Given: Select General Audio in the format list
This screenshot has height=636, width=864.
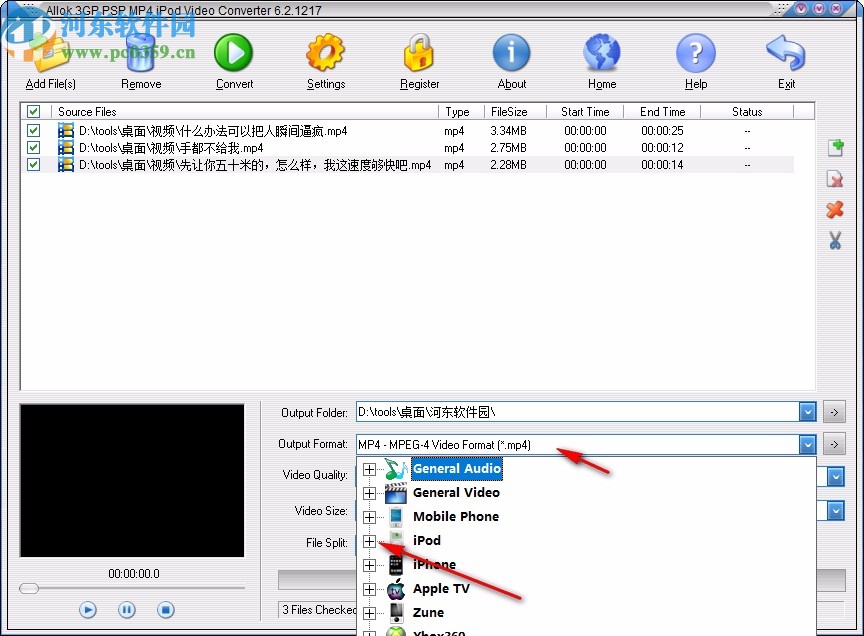Looking at the screenshot, I should point(456,468).
